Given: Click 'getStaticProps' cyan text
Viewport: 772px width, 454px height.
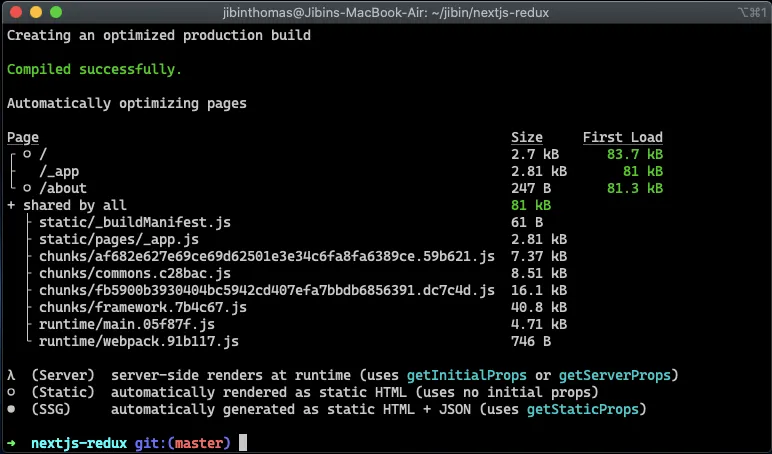Looking at the screenshot, I should [x=583, y=409].
